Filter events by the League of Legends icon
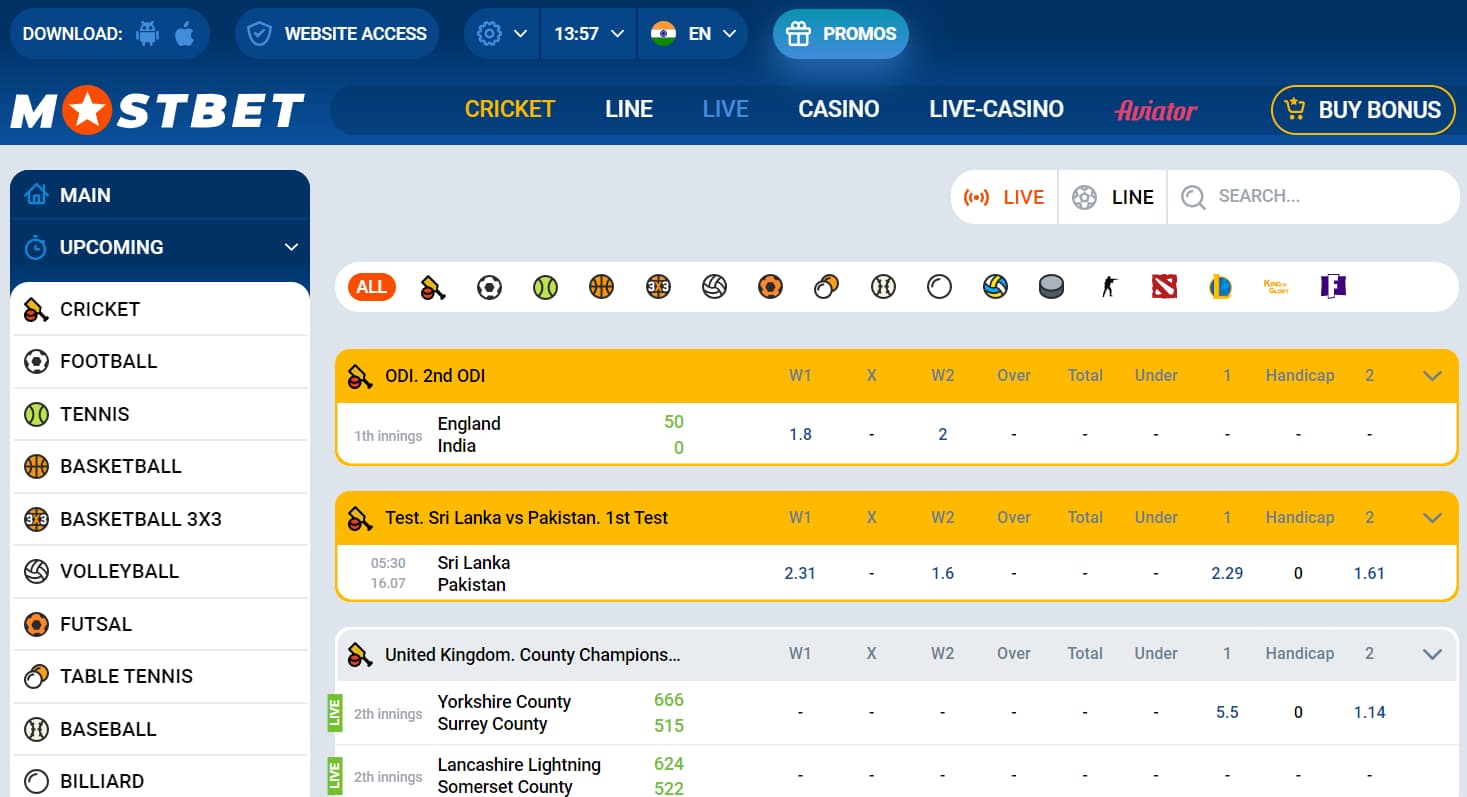This screenshot has width=1467, height=797. [1220, 288]
